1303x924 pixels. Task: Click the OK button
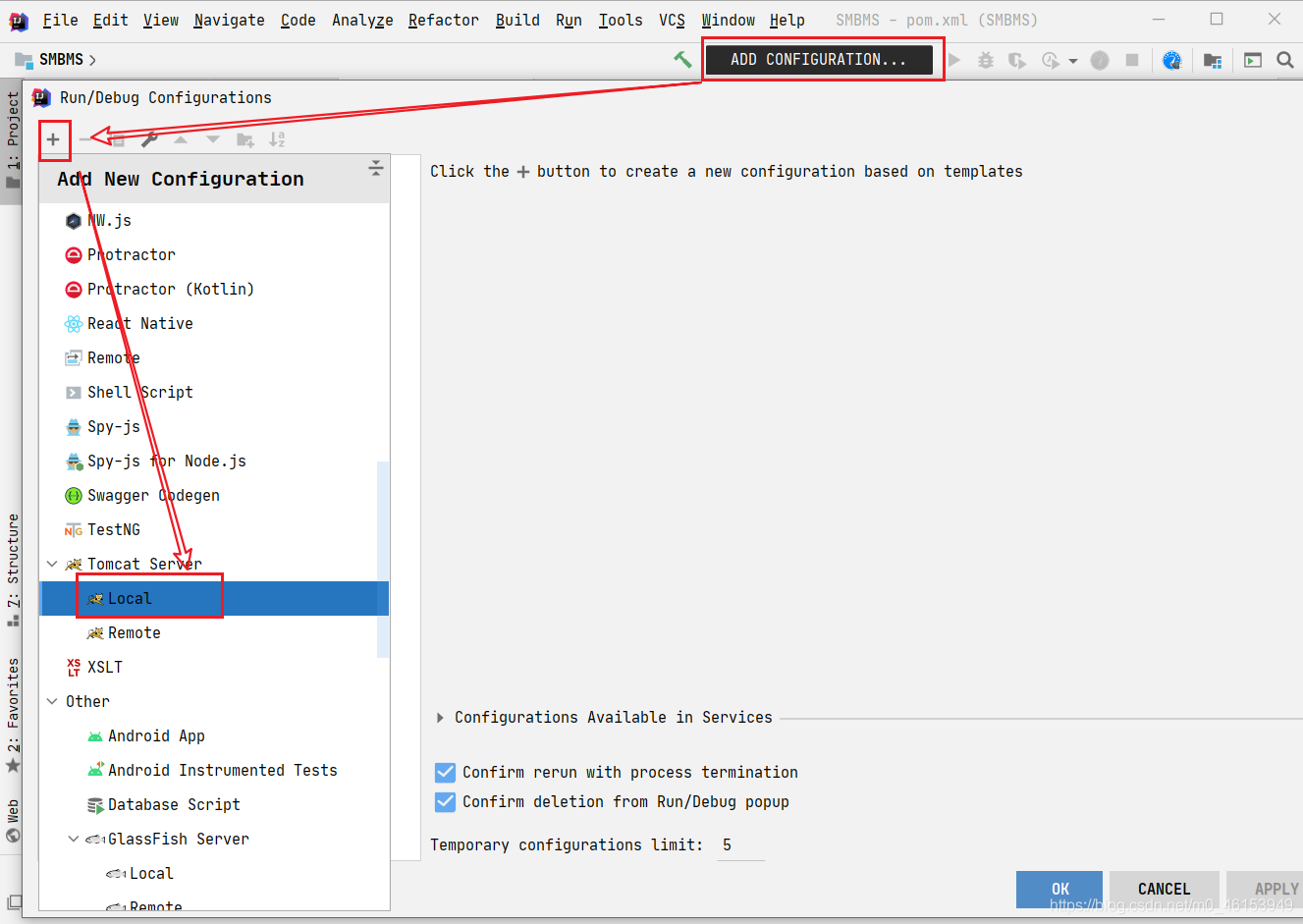click(x=1059, y=889)
